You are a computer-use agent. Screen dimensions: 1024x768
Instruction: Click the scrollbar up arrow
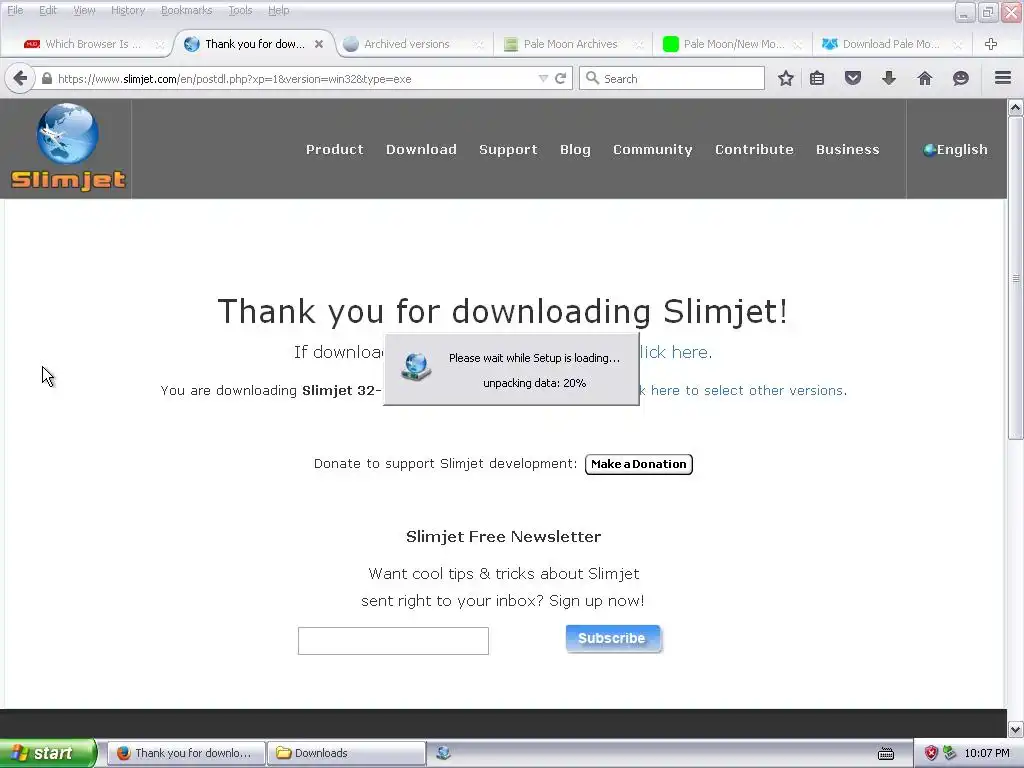click(x=1015, y=108)
